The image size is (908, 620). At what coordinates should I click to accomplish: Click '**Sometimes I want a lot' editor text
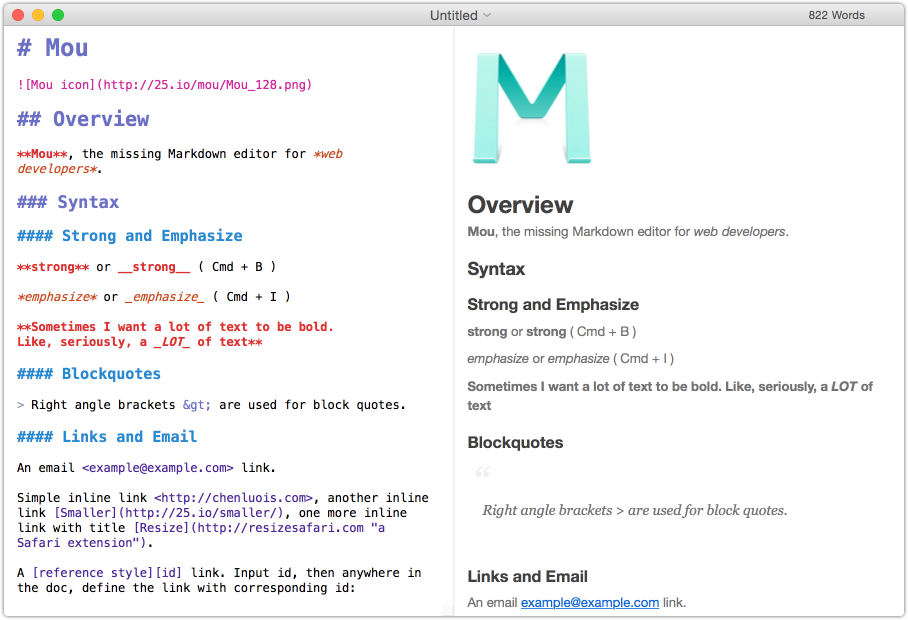(175, 334)
